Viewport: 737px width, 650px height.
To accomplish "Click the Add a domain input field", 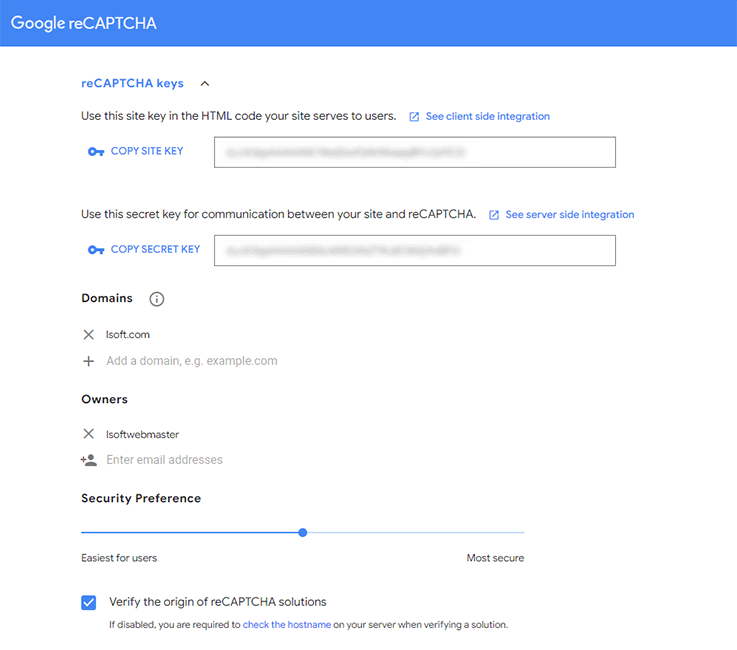I will pyautogui.click(x=192, y=361).
